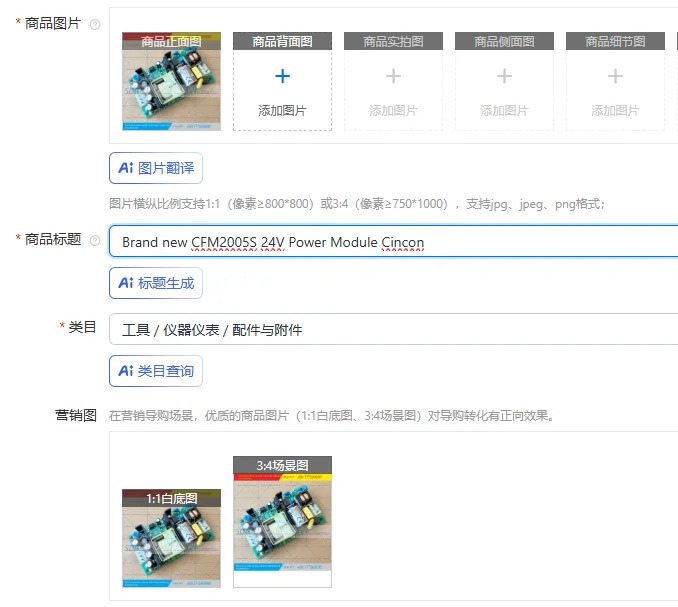The width and height of the screenshot is (678, 607).
Task: Click the plus icon under 商品侧面图
Action: (504, 76)
